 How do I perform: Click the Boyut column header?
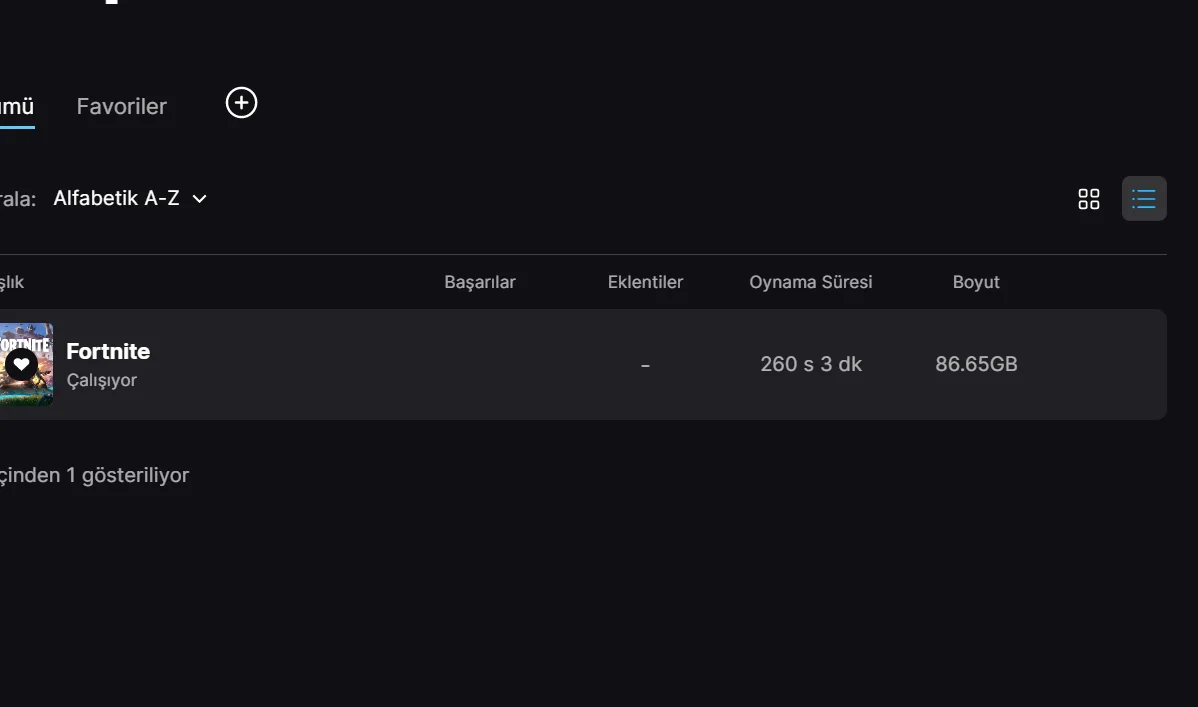[x=976, y=282]
